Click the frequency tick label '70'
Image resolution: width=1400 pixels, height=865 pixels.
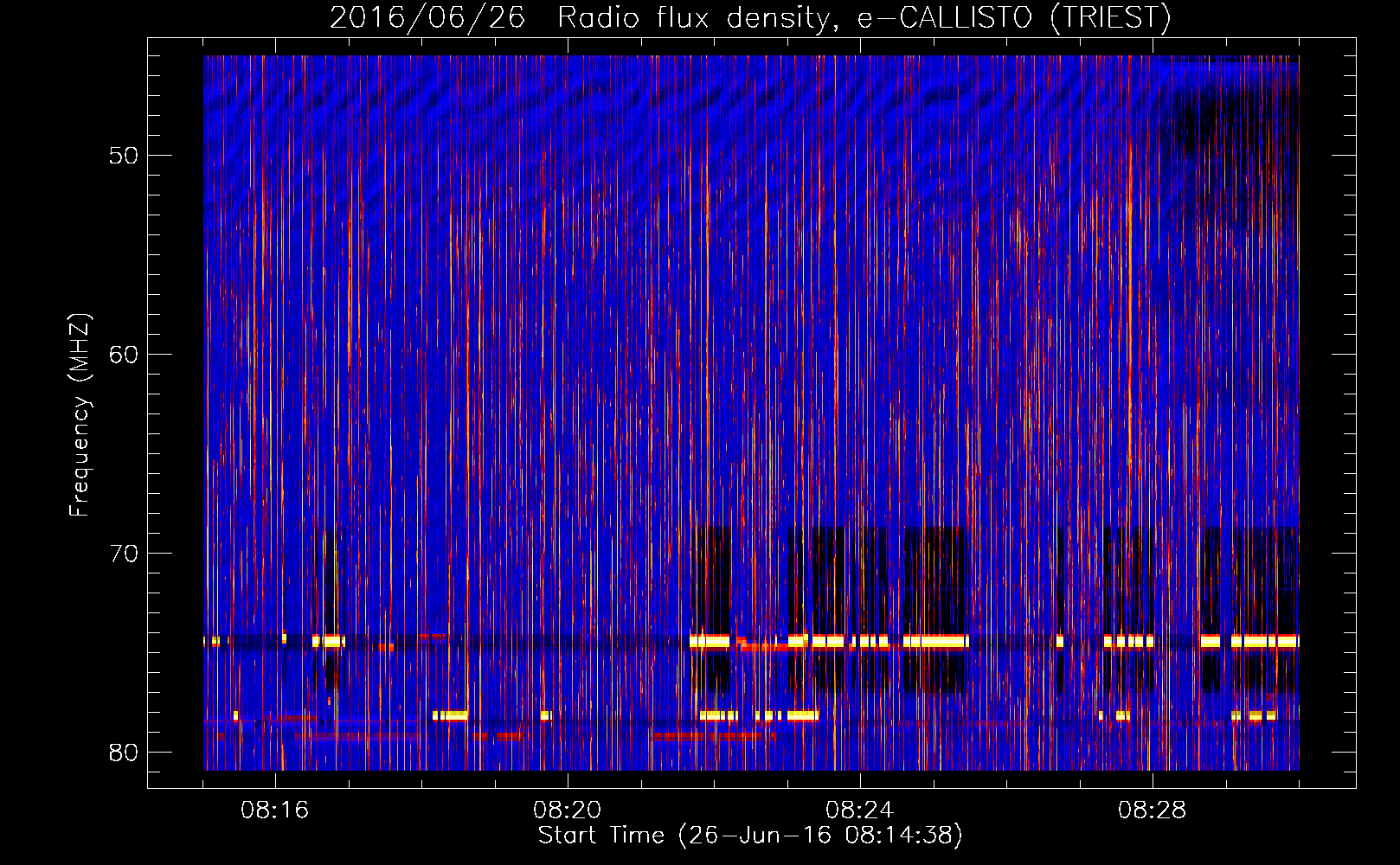125,554
